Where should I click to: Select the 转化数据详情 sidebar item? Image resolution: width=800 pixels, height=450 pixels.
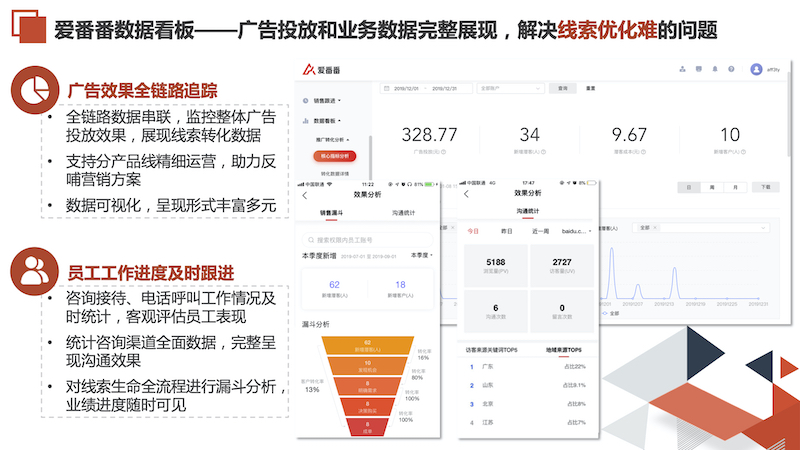[x=335, y=173]
